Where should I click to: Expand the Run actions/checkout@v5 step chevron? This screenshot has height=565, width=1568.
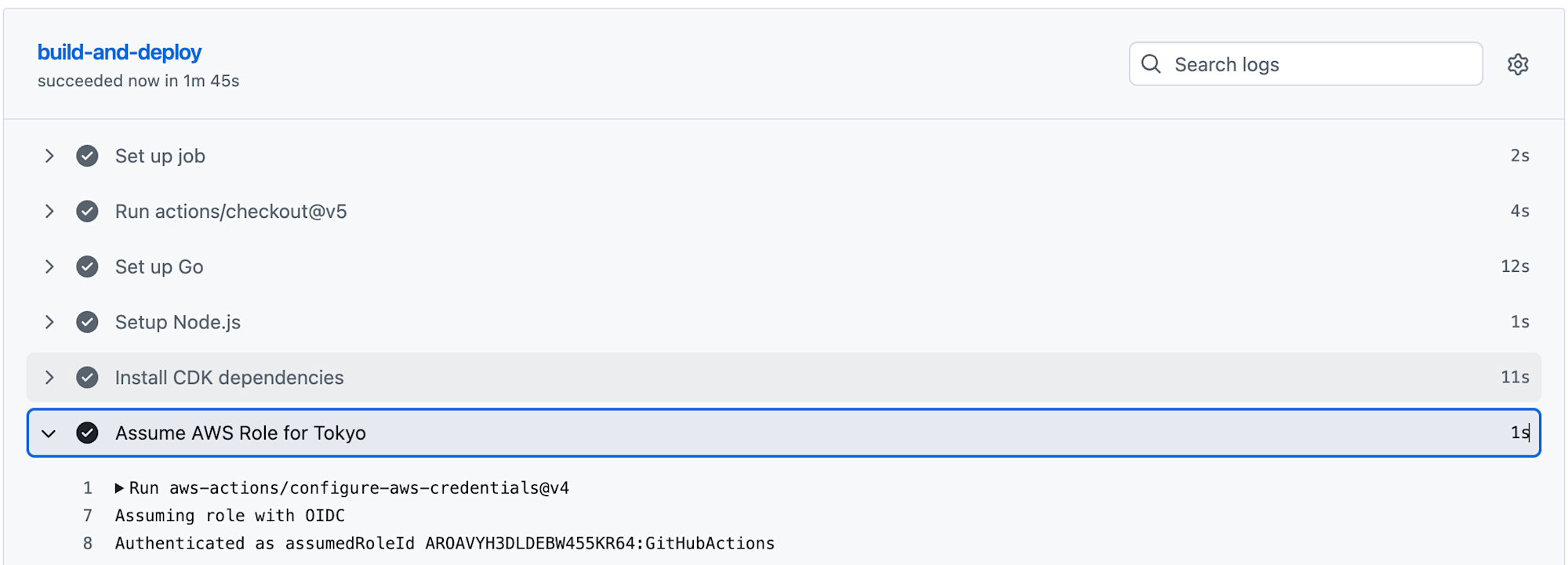click(x=49, y=212)
